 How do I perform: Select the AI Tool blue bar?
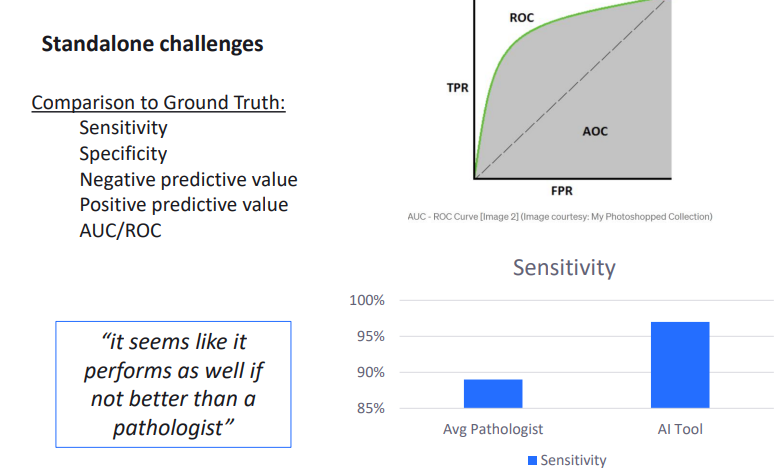tap(680, 365)
